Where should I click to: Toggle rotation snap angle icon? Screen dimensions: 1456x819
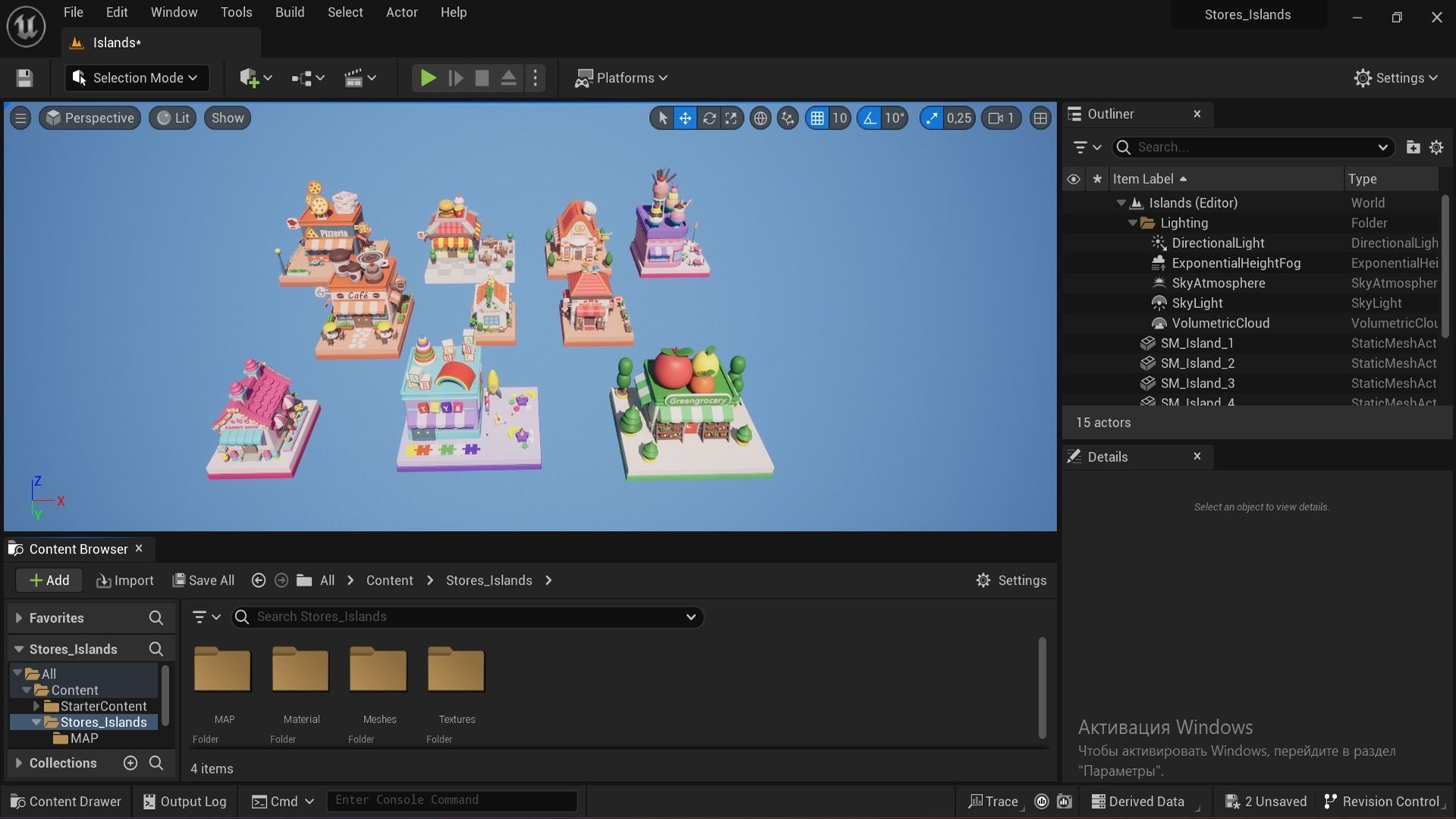(x=870, y=118)
